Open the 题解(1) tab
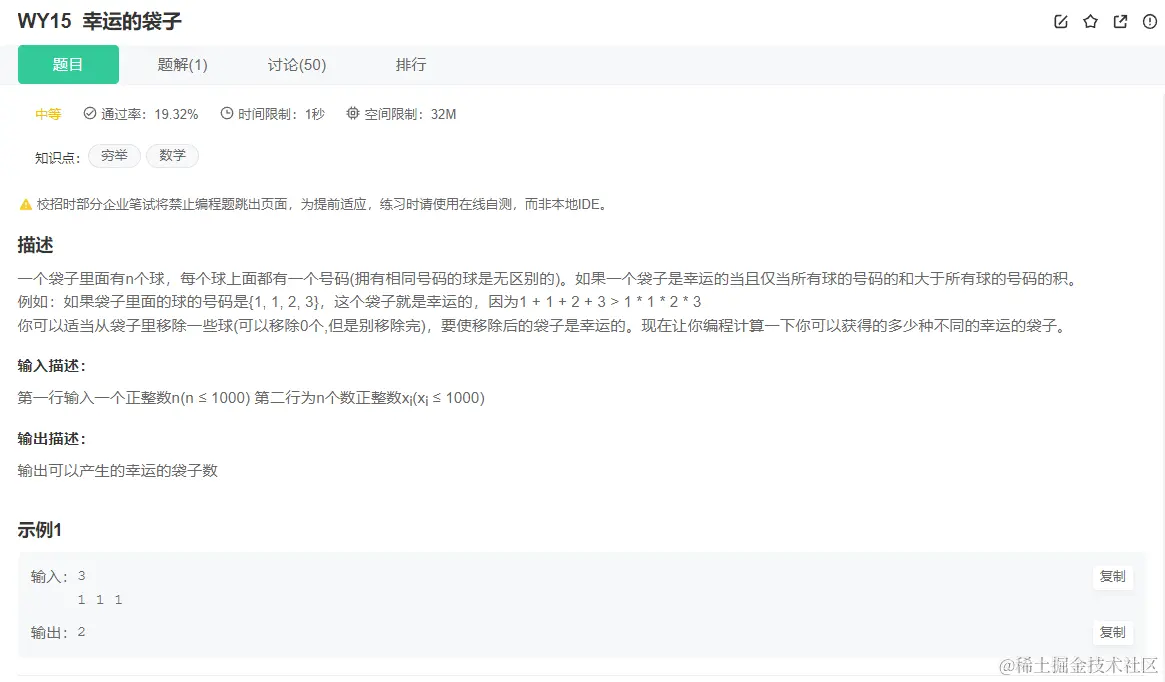1165x682 pixels. [182, 65]
